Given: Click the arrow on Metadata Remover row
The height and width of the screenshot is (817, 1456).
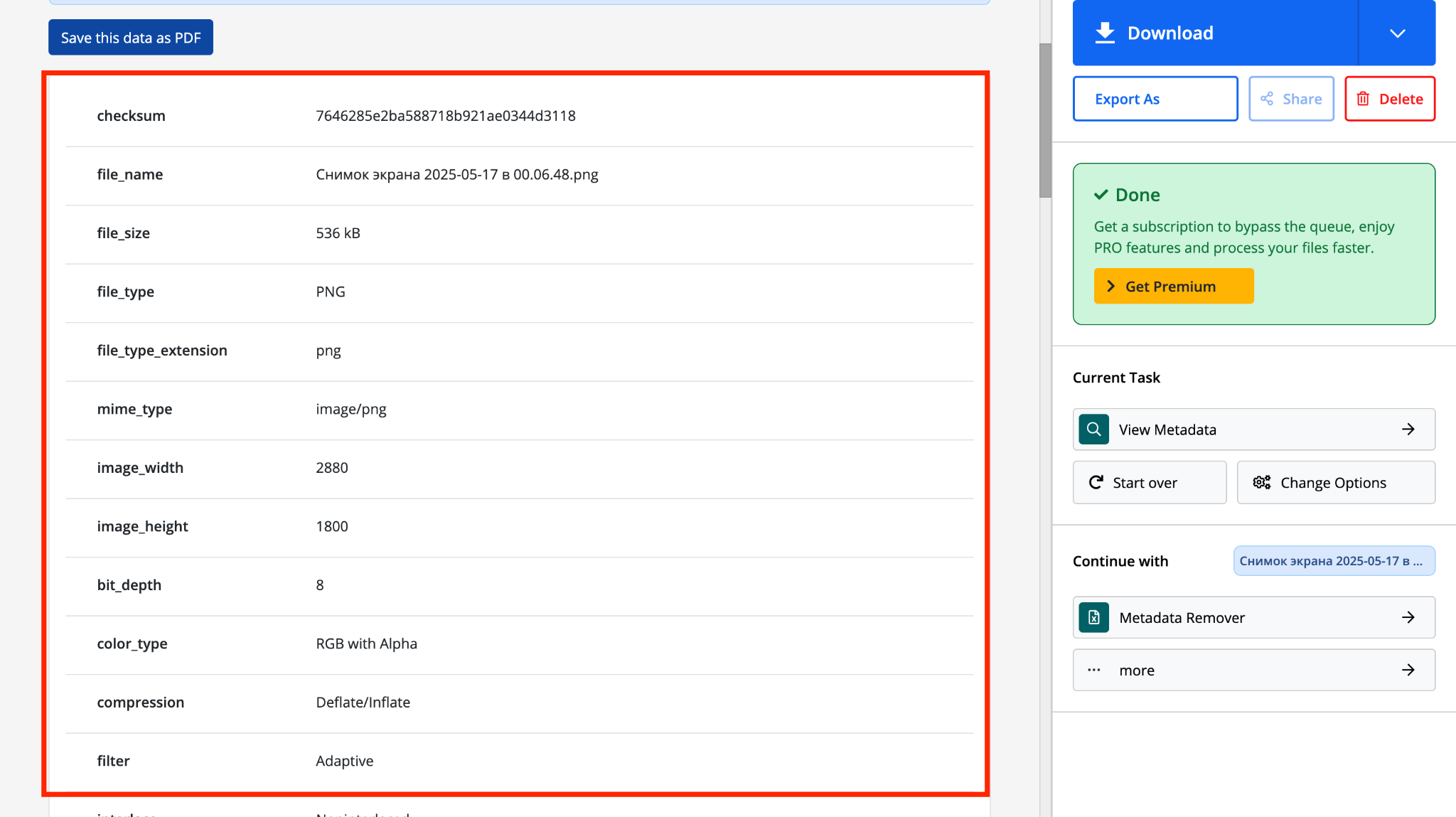Looking at the screenshot, I should (x=1408, y=617).
